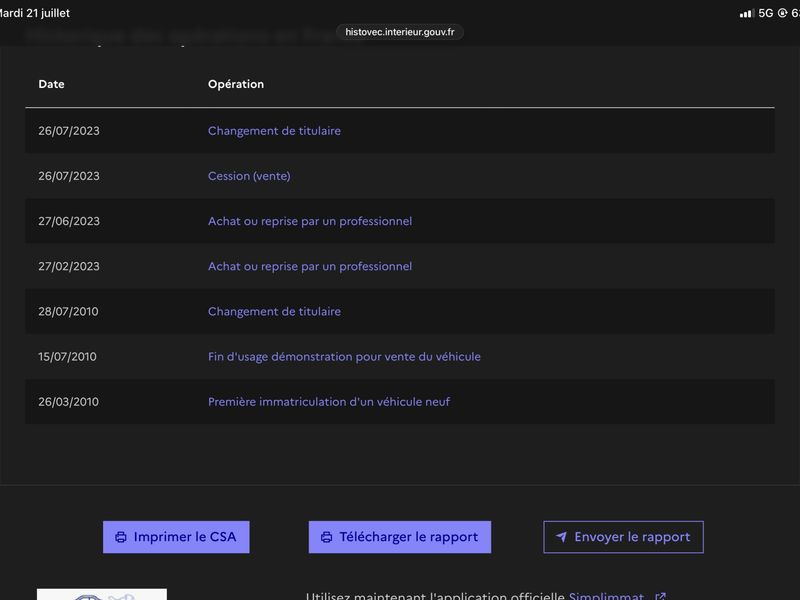Screen dimensions: 800x600
Task: Click the paper plane icon on Envoyer le rapport
Action: [x=561, y=537]
